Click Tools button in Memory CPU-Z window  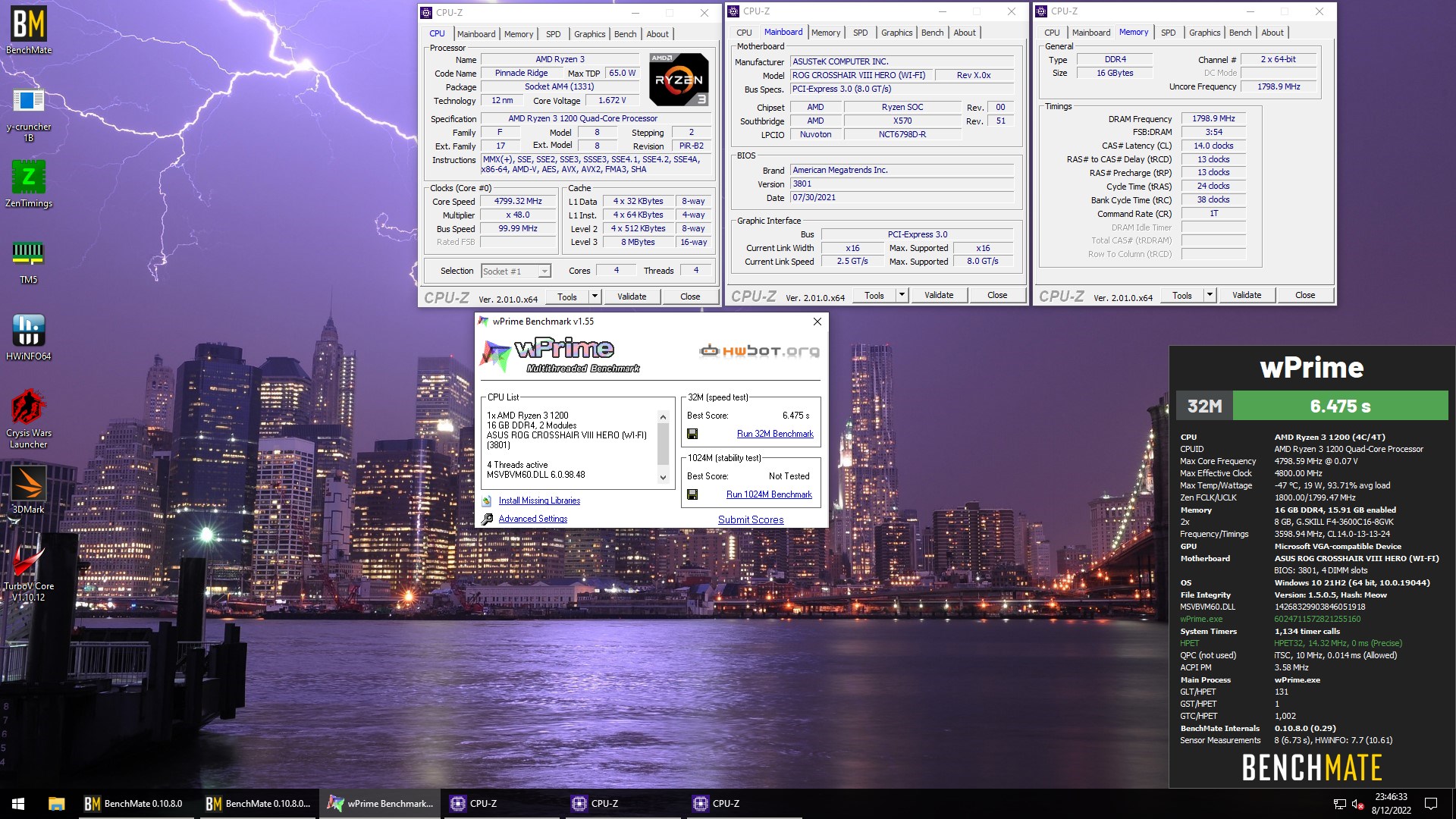pyautogui.click(x=1181, y=295)
